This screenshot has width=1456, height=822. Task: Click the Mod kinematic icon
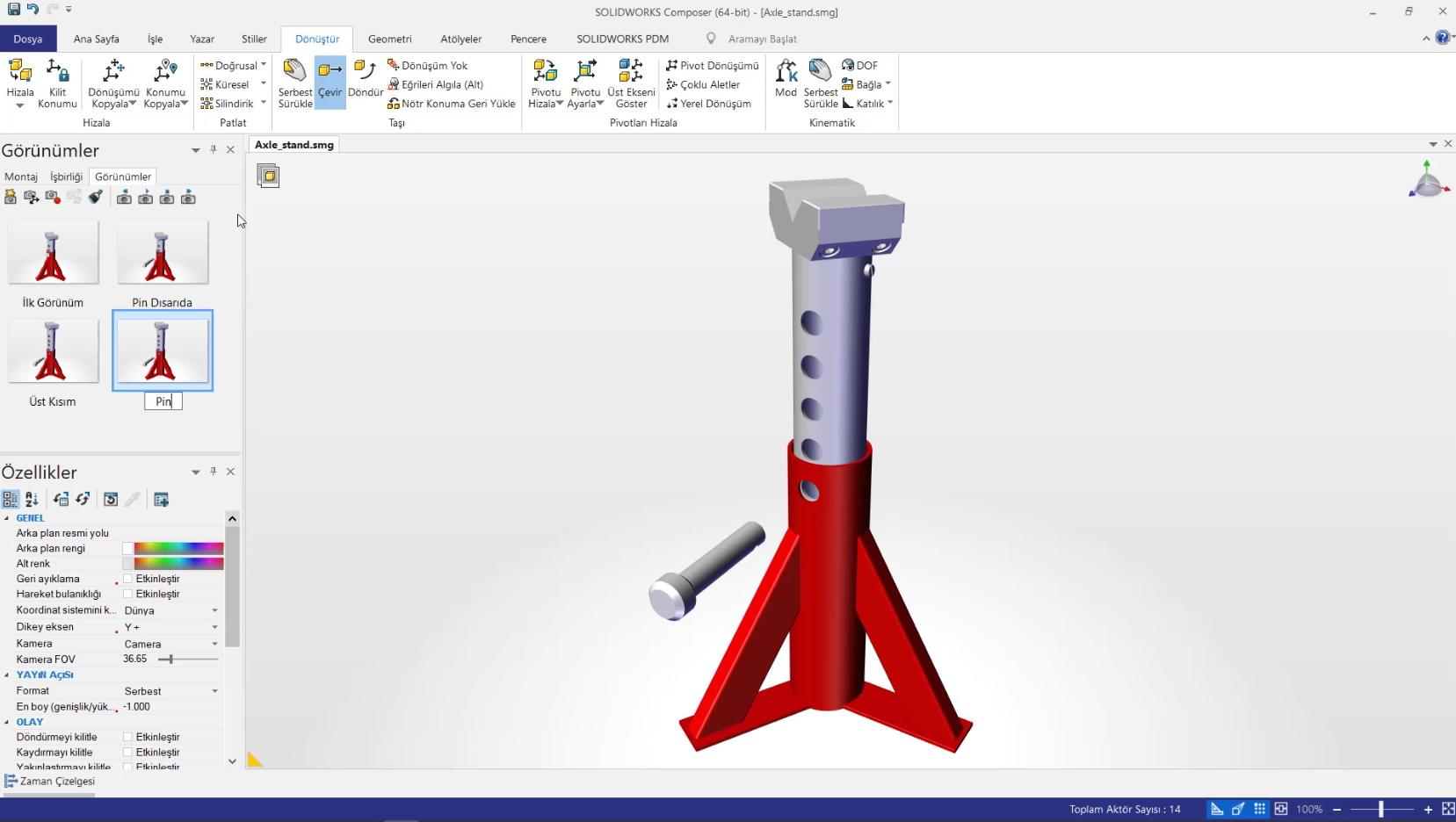(x=786, y=79)
